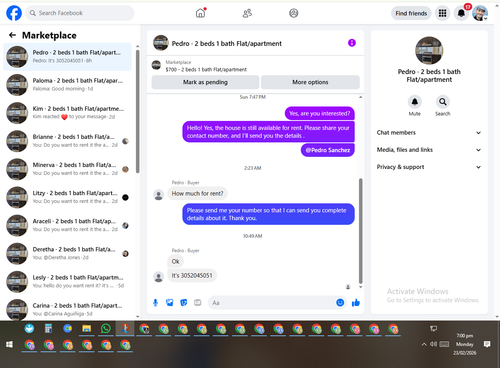Open the Home feed icon

point(200,13)
